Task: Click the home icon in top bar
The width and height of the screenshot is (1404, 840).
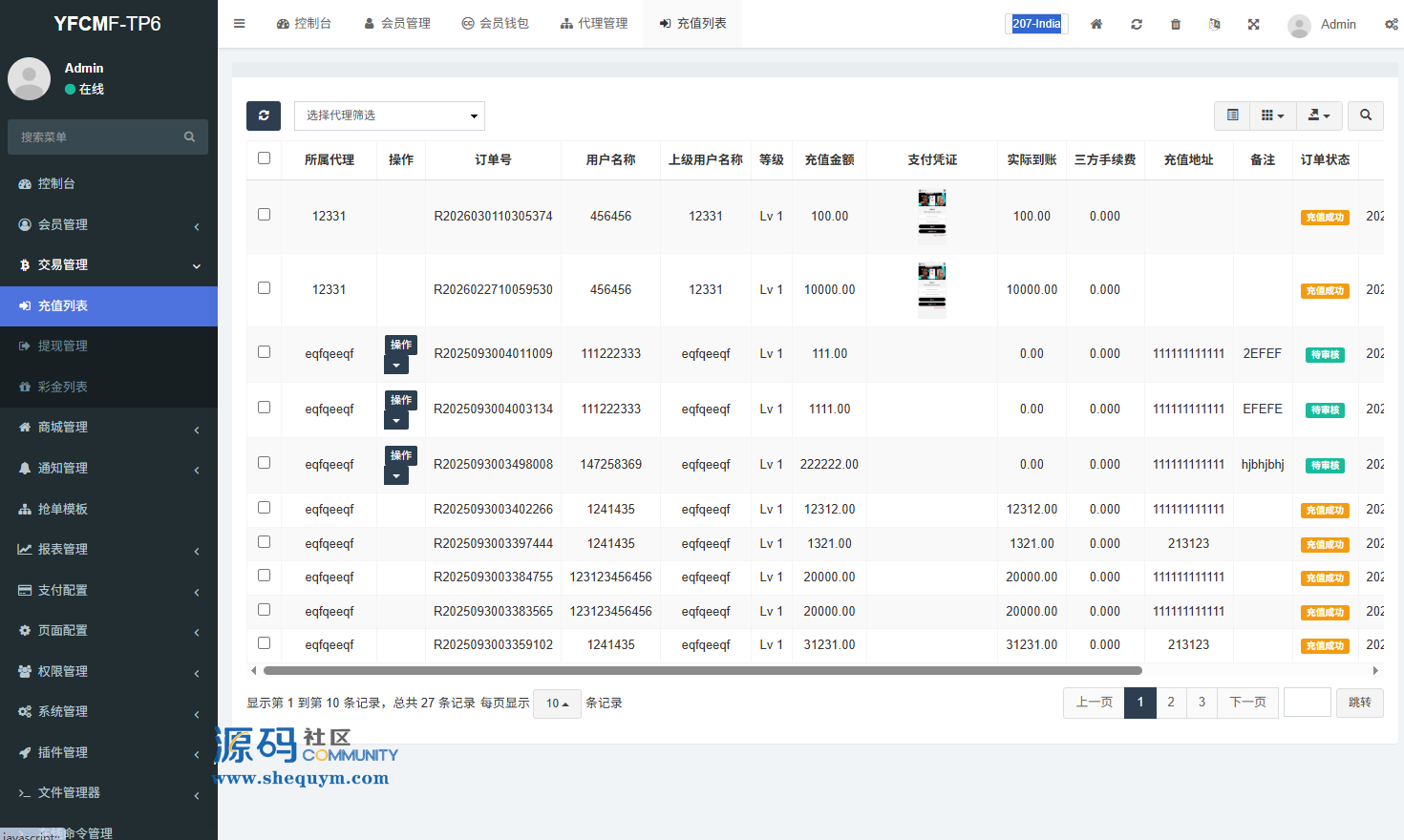Action: click(x=1096, y=24)
